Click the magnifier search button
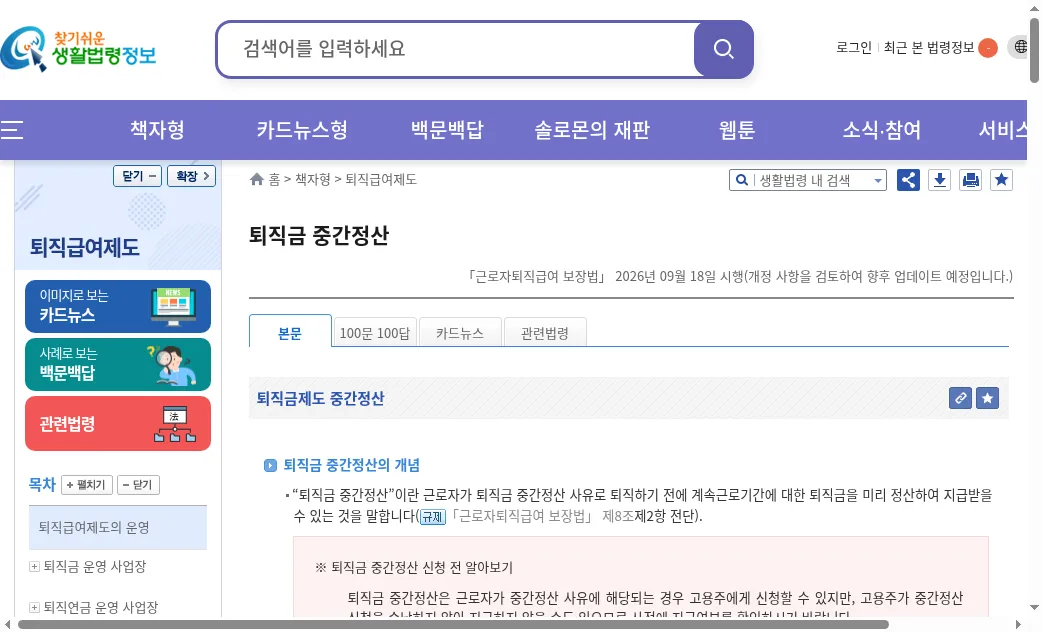This screenshot has height=632, width=1042. (723, 49)
